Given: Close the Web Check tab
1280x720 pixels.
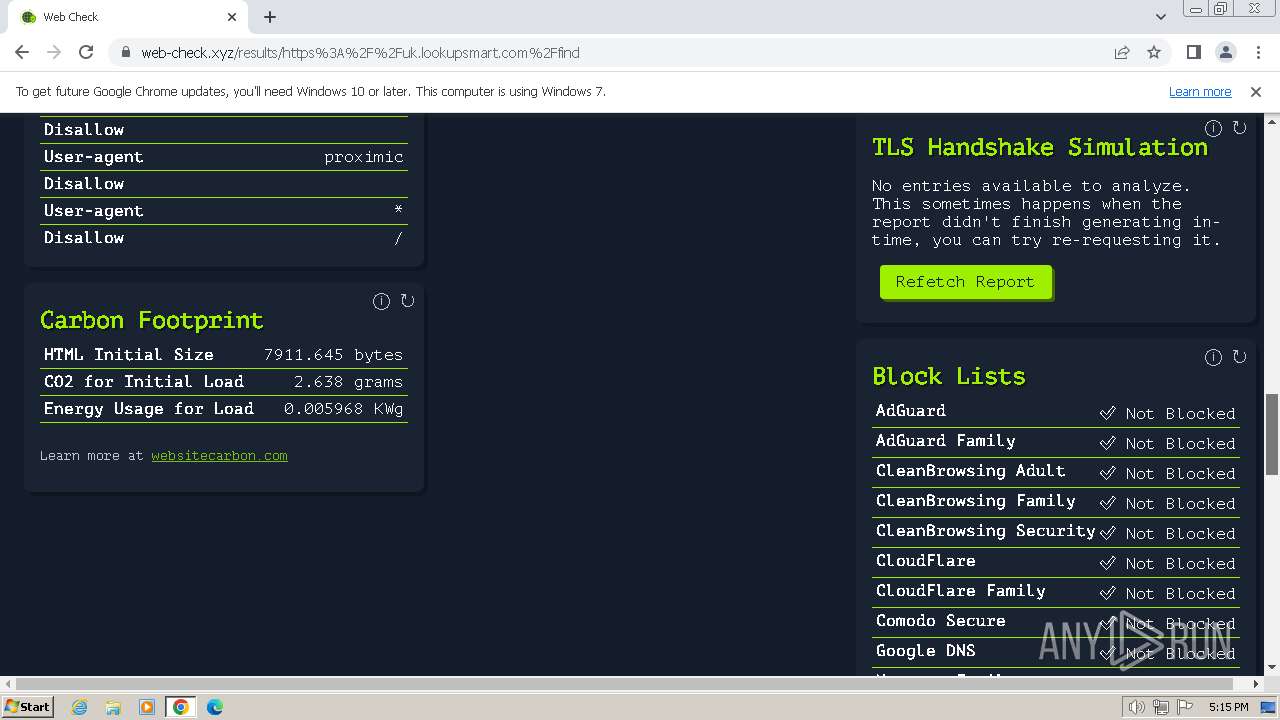Looking at the screenshot, I should click(232, 17).
